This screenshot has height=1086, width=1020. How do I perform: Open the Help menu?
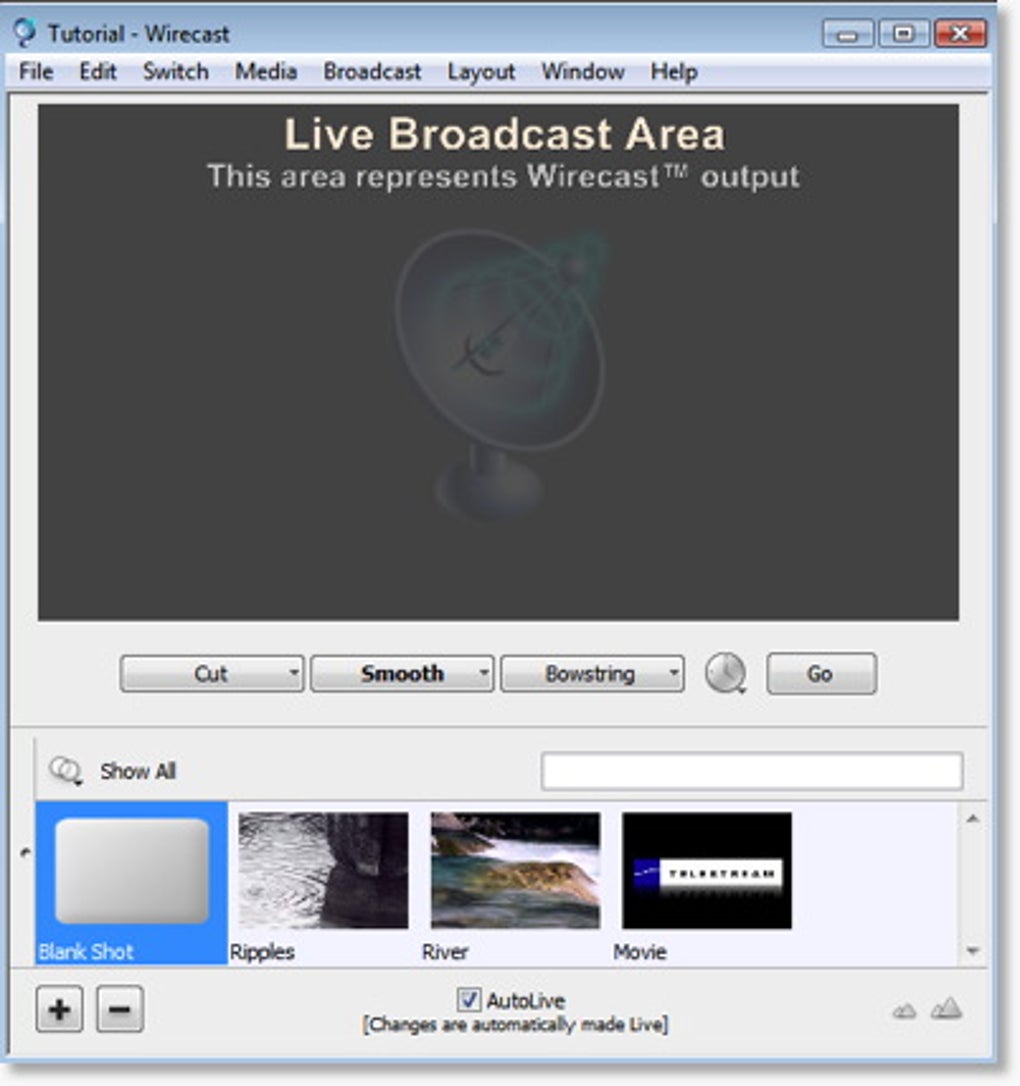point(674,71)
